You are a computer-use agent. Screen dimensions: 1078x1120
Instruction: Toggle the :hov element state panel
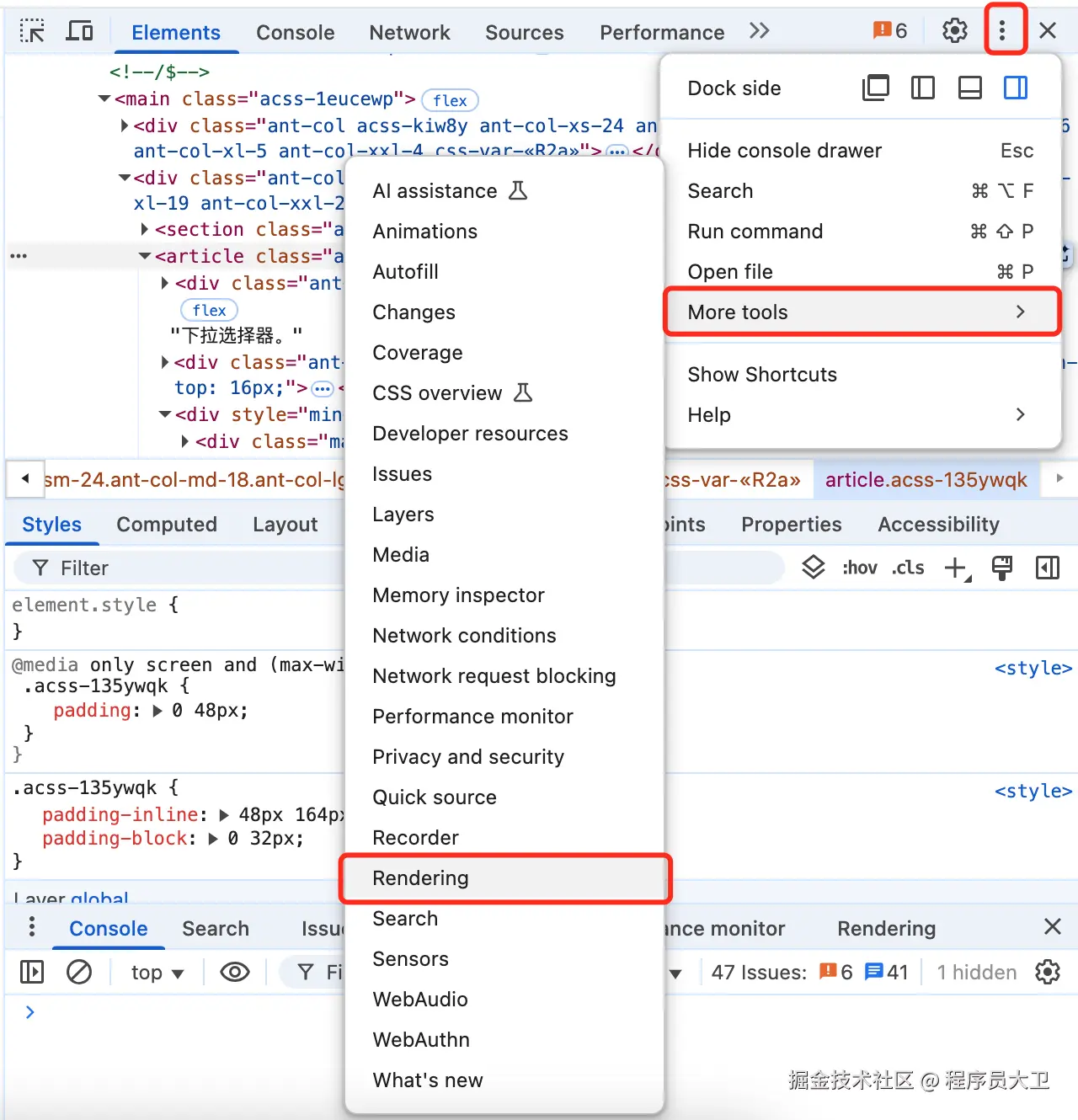pyautogui.click(x=859, y=568)
